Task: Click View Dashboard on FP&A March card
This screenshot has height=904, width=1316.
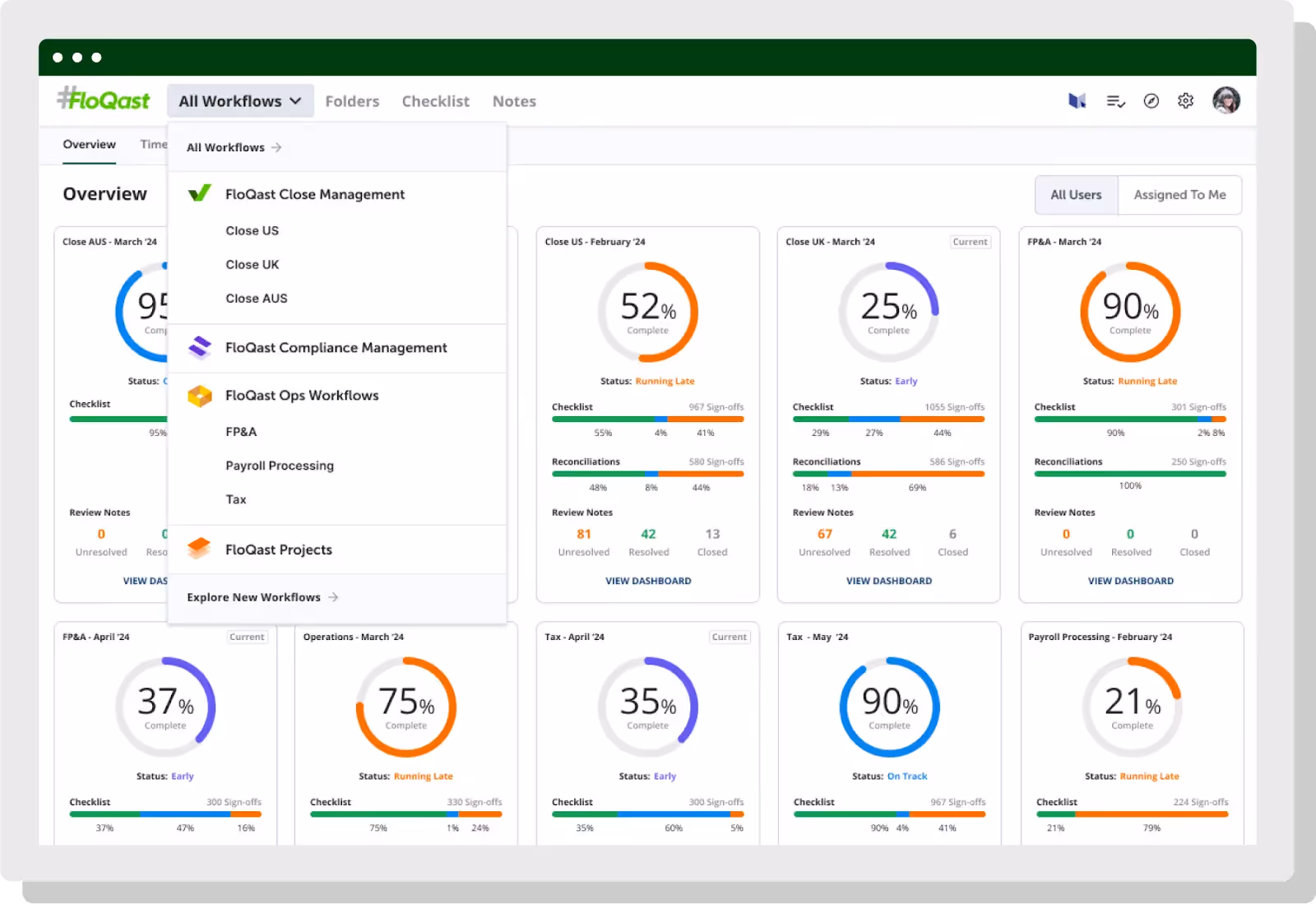Action: point(1129,581)
